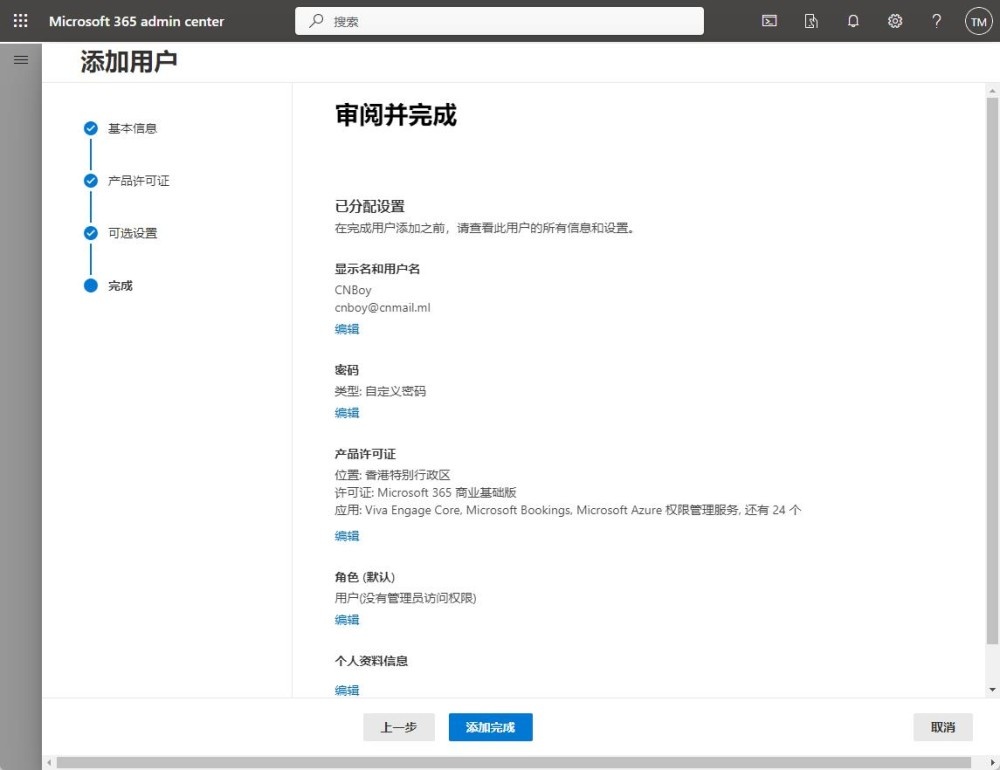Screen dimensions: 1000x770
Task: Open the app launcher waffle icon
Action: pyautogui.click(x=21, y=21)
